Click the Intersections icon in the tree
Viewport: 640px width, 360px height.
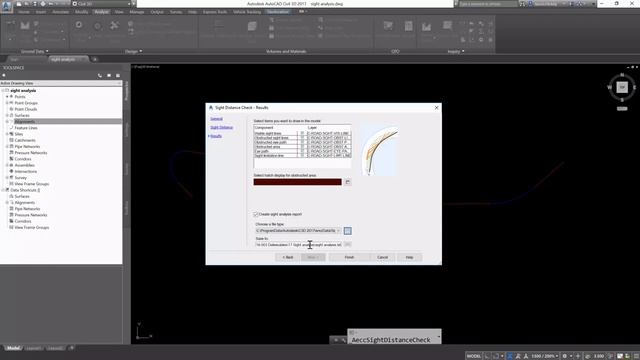(x=11, y=171)
